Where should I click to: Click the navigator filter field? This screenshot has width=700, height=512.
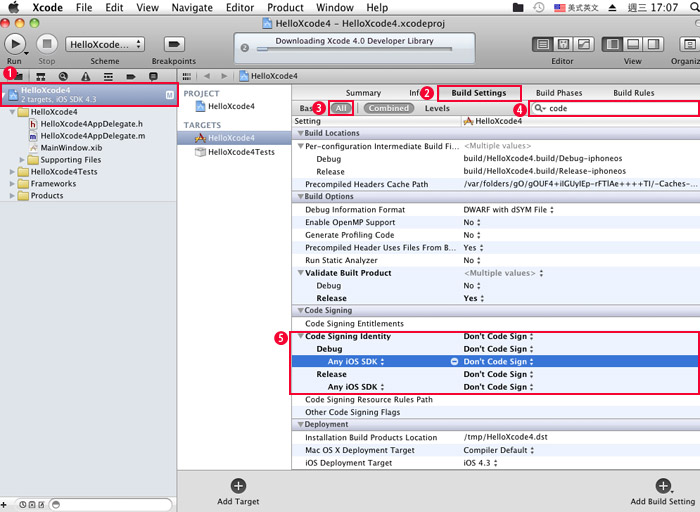pyautogui.click(x=110, y=505)
